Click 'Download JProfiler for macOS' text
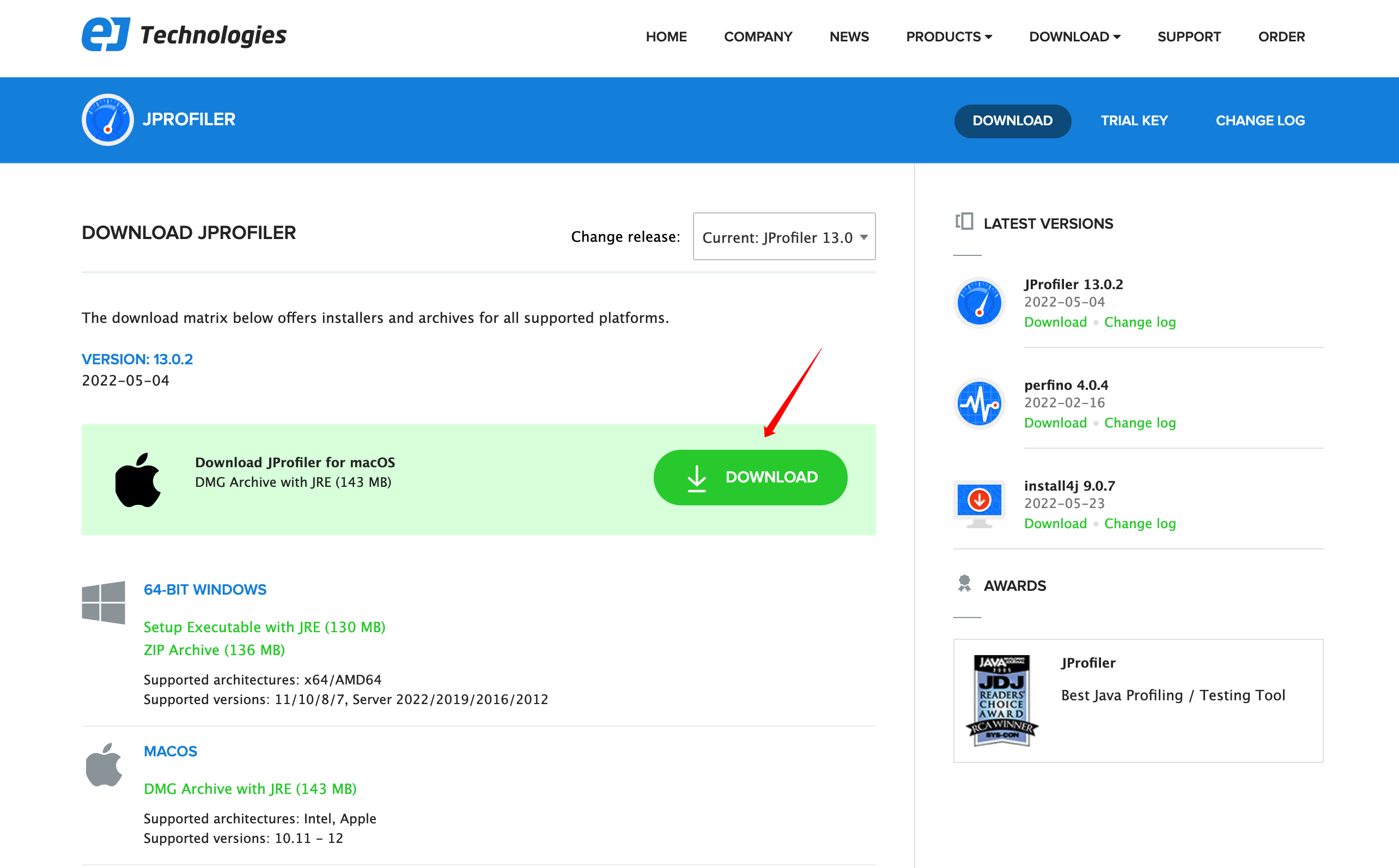This screenshot has height=868, width=1399. [x=295, y=462]
